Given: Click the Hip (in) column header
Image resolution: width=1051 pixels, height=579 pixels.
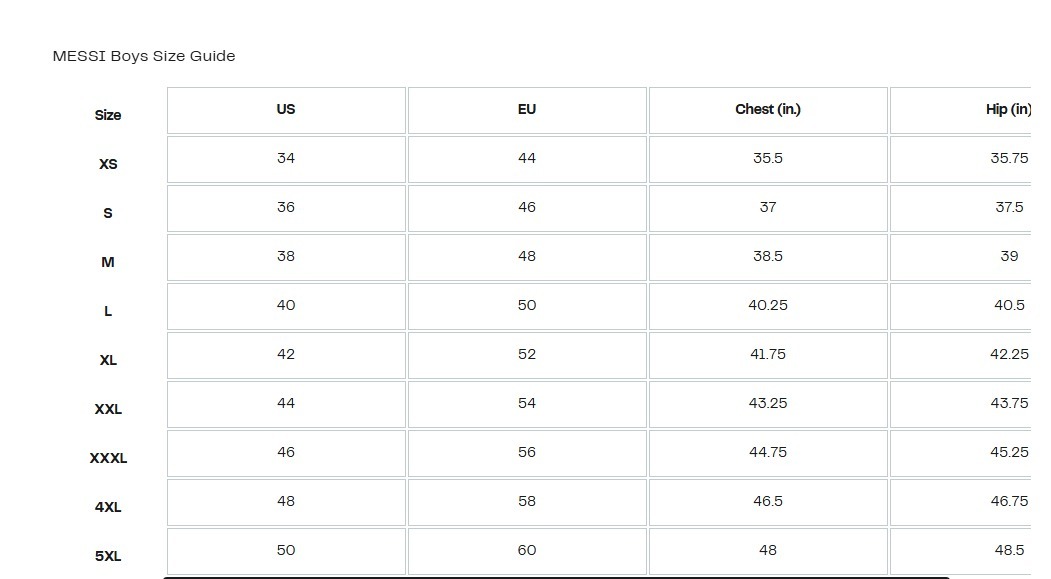Looking at the screenshot, I should click(1008, 109).
